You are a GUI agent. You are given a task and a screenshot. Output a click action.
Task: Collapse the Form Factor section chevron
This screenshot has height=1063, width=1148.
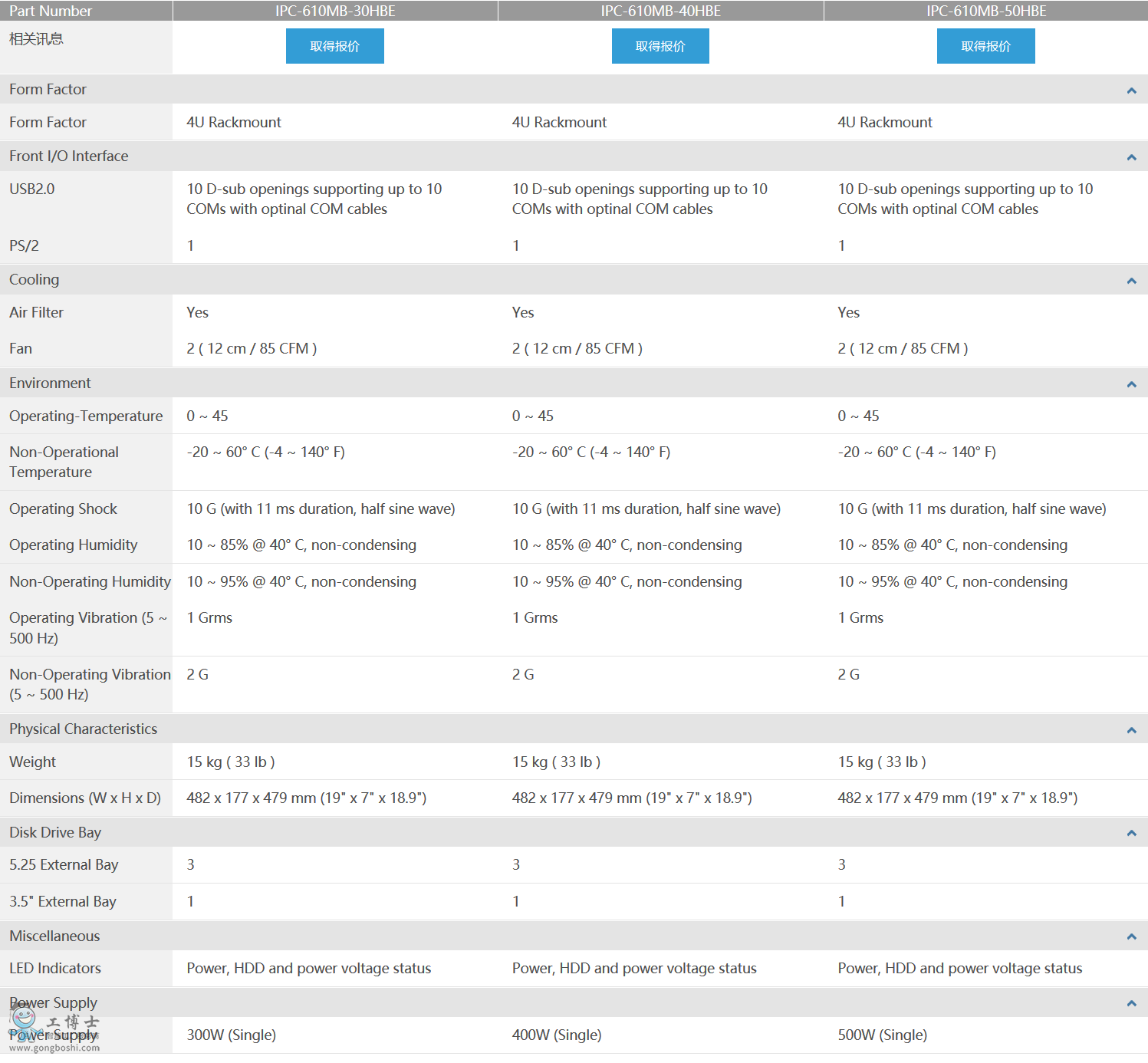click(1131, 91)
